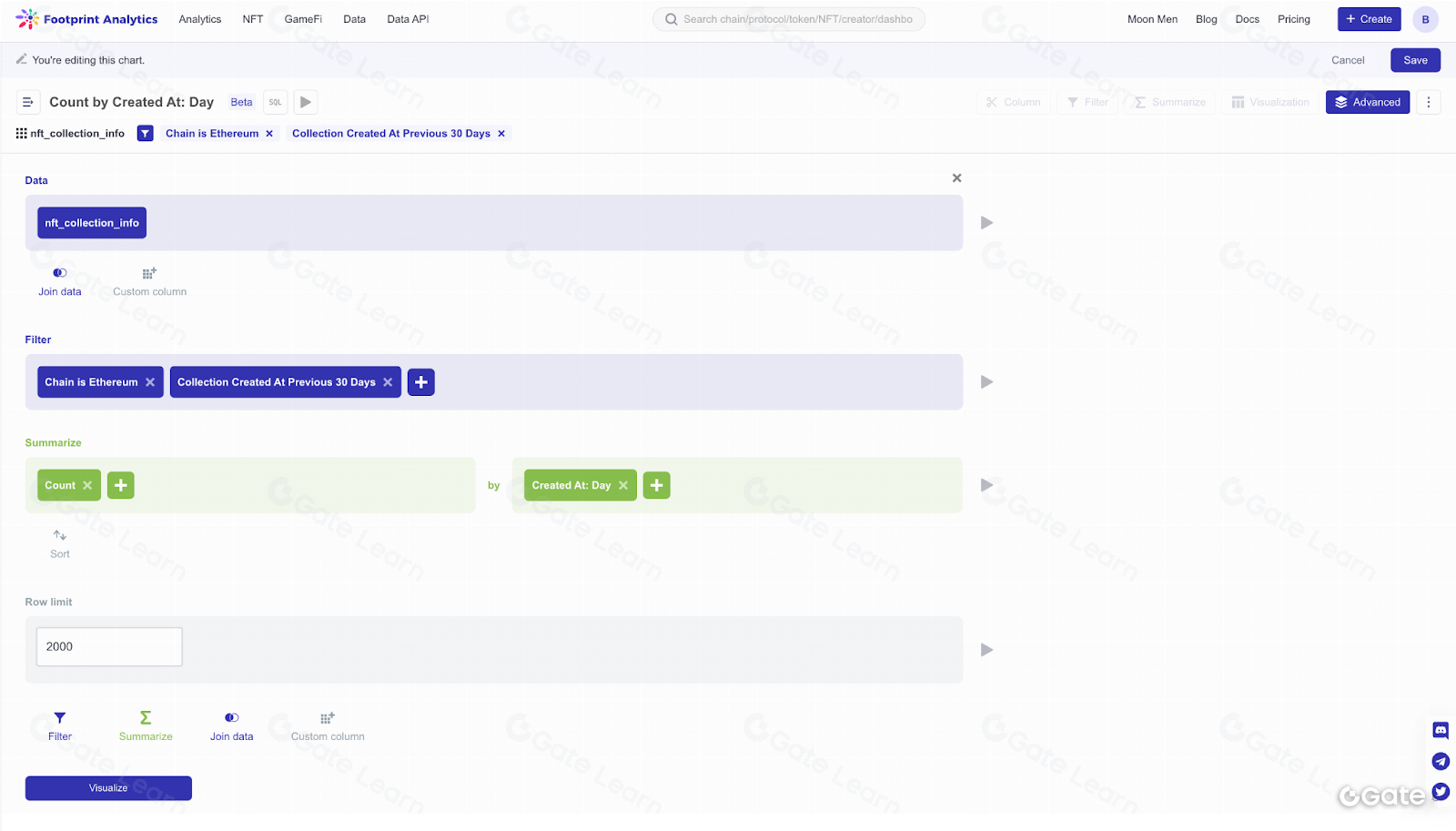Click the Visualization toolbar button

click(1270, 102)
